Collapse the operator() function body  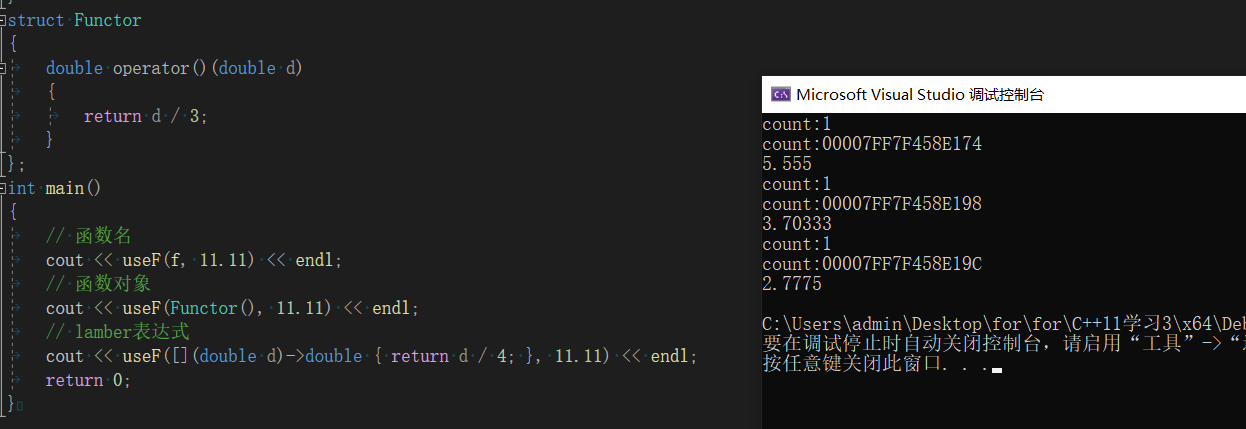pos(3,68)
